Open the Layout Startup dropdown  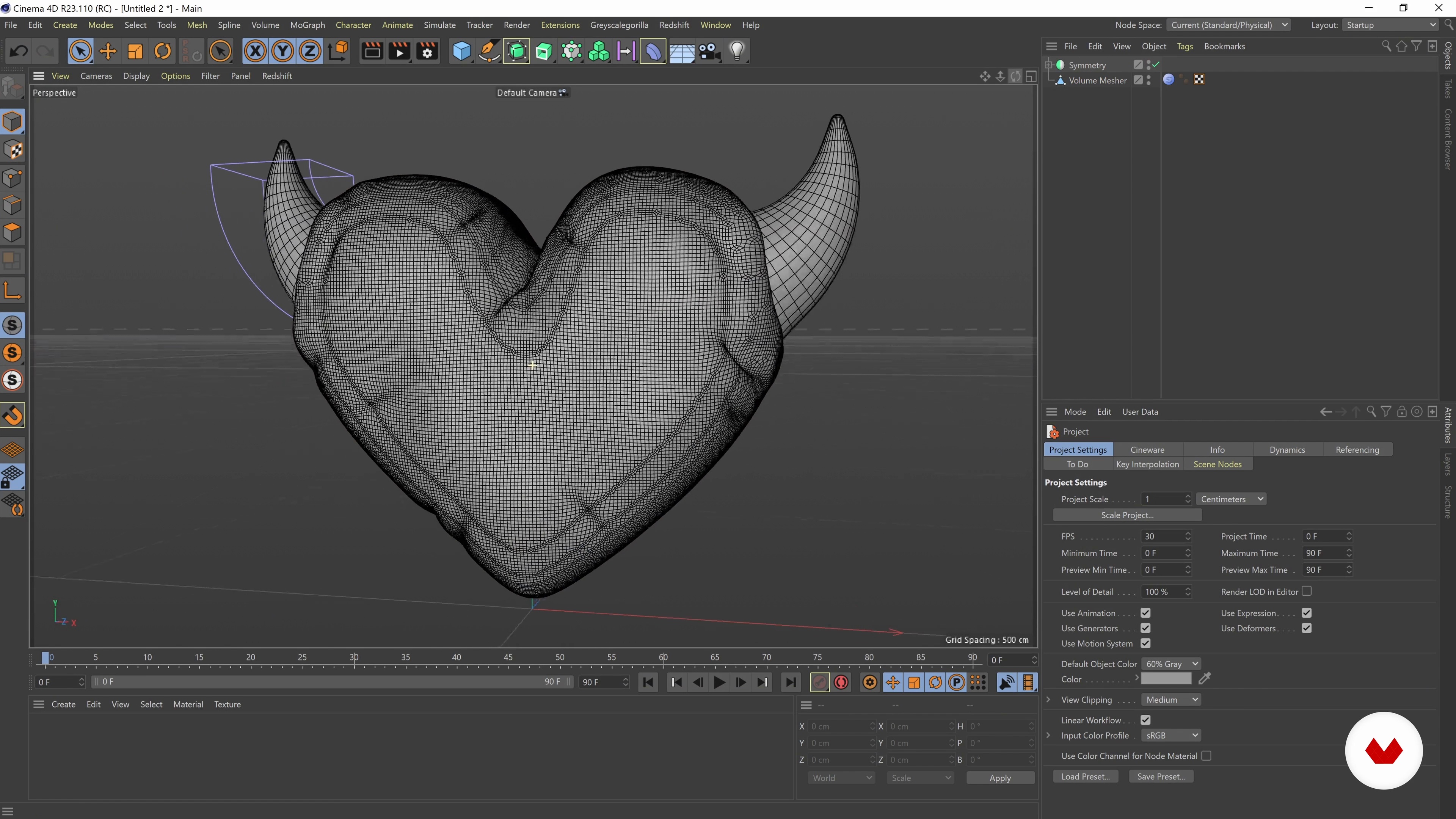pos(1391,25)
